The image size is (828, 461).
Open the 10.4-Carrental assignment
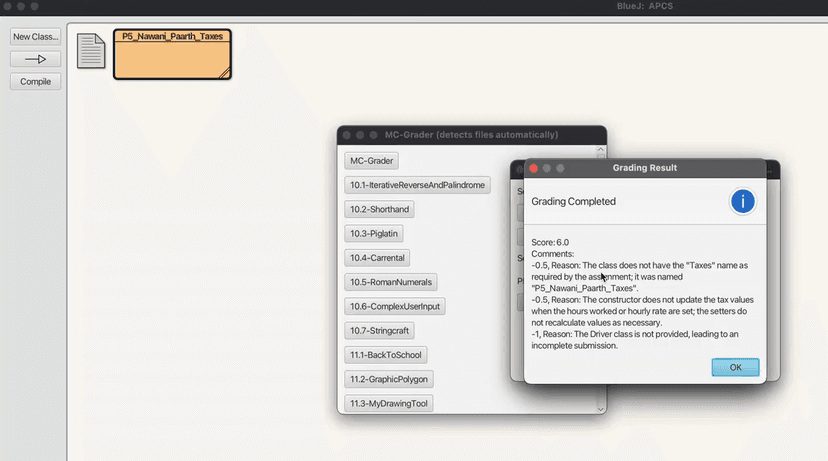(377, 258)
